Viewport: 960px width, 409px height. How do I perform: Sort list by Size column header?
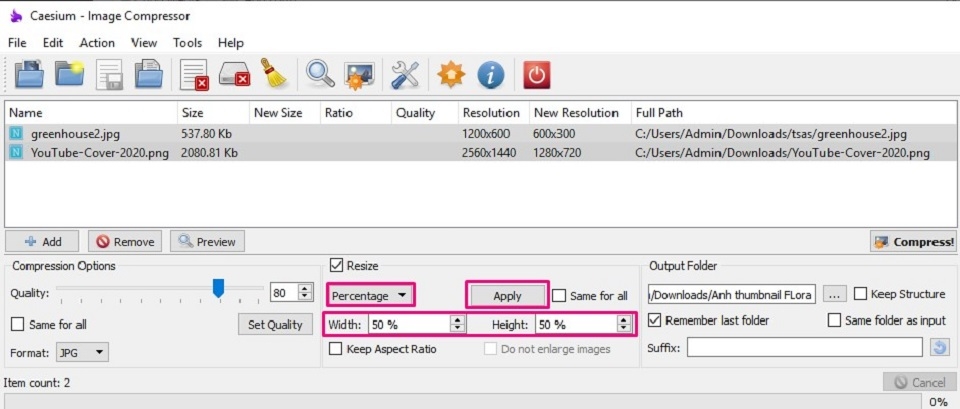[212, 113]
